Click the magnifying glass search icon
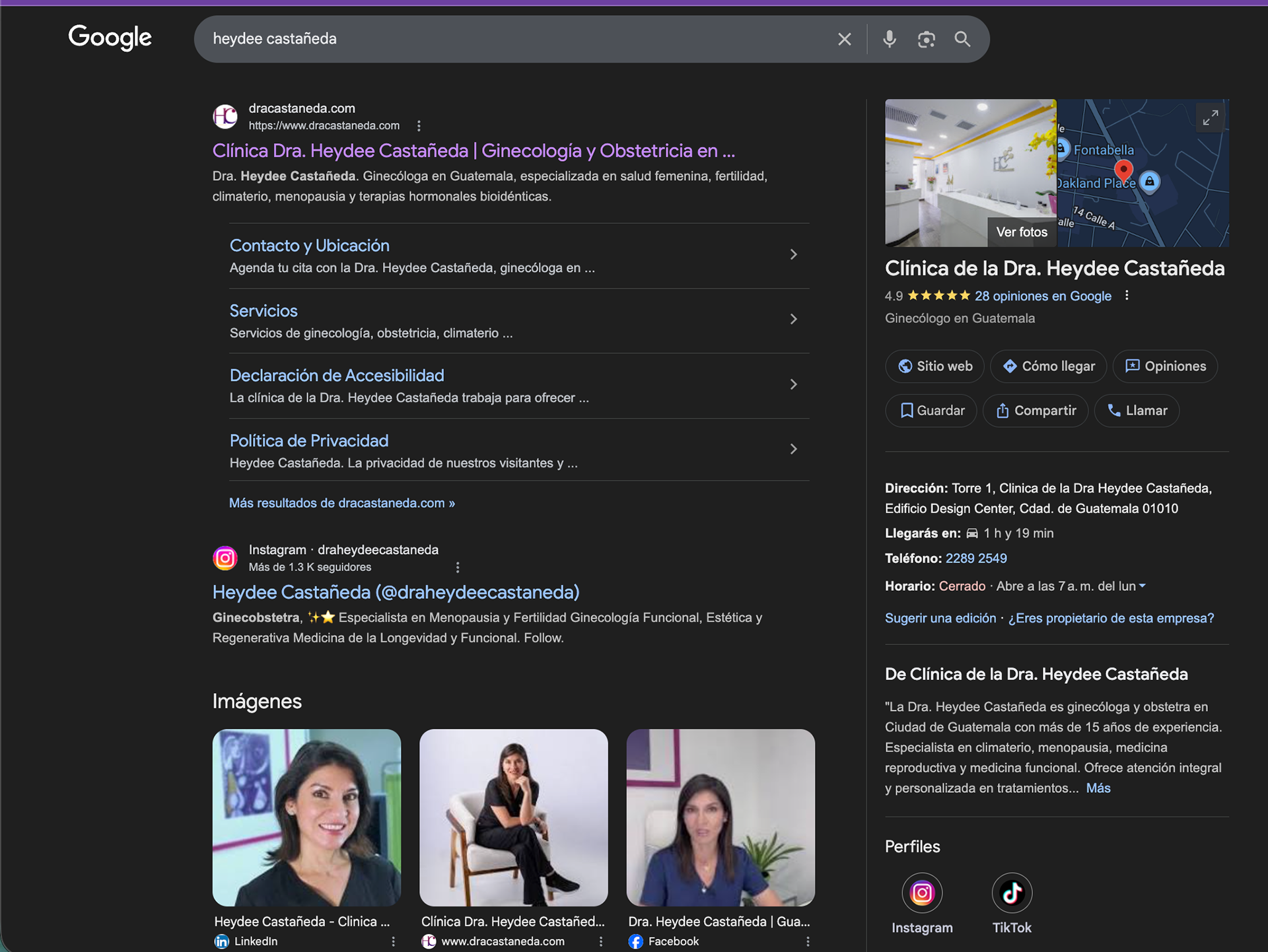Screen dimensions: 1268x952 (x=962, y=39)
